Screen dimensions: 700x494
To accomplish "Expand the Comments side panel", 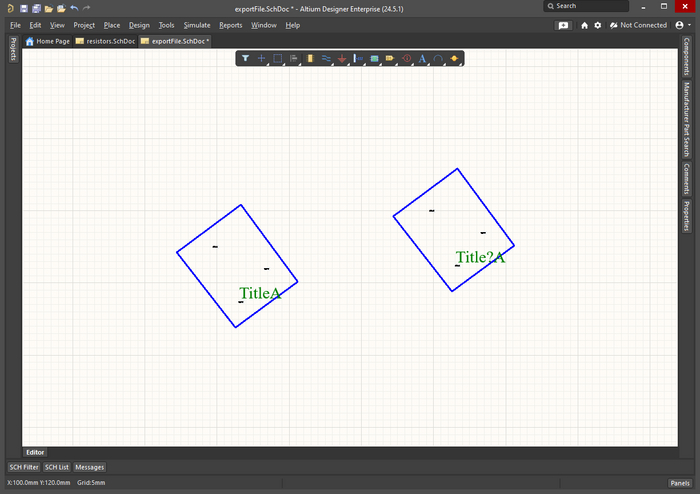I will tap(687, 179).
